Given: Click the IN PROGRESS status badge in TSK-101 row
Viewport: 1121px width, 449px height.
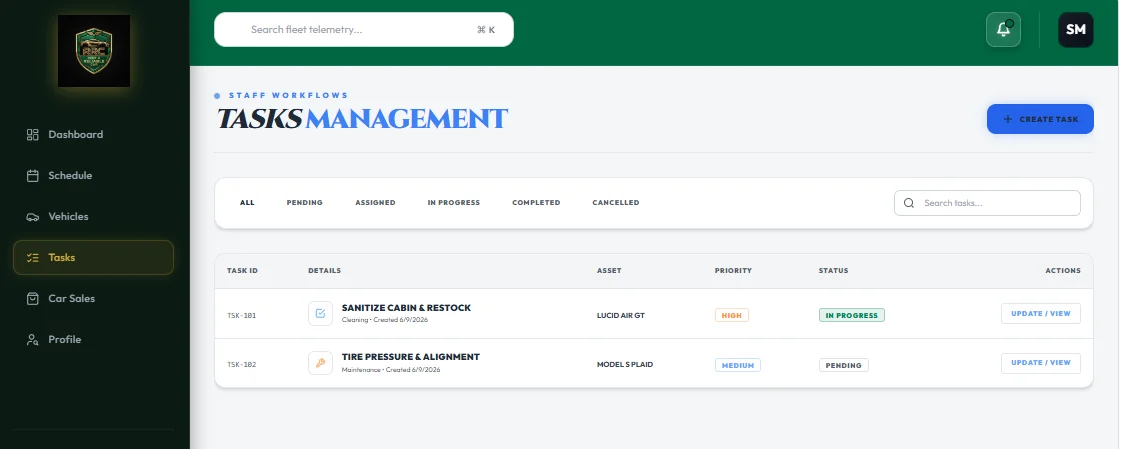Looking at the screenshot, I should pyautogui.click(x=851, y=315).
